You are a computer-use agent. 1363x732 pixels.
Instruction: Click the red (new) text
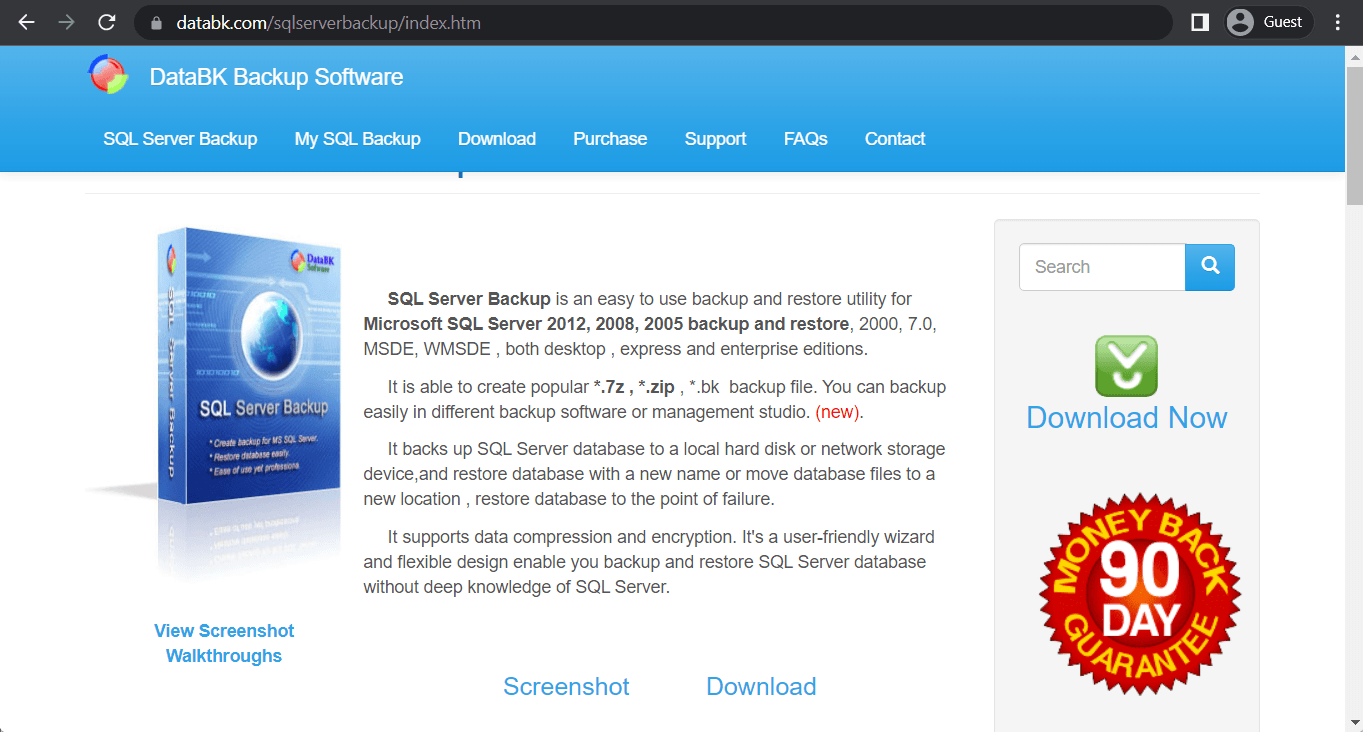tap(839, 412)
